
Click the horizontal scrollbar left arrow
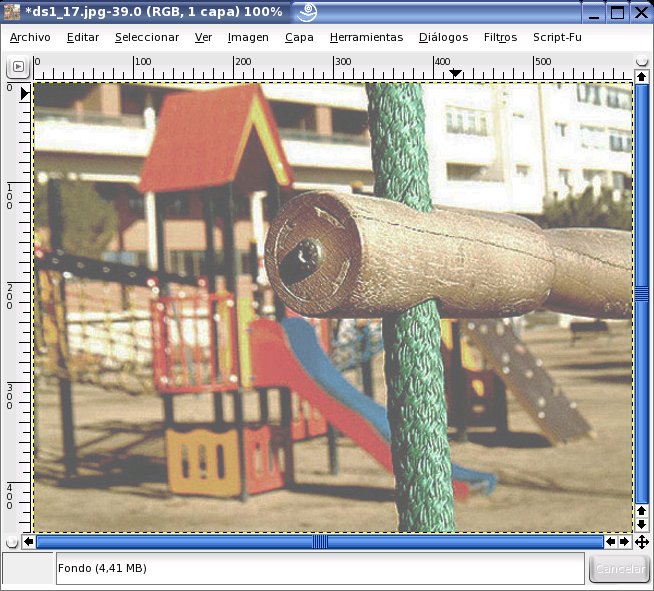pos(28,541)
